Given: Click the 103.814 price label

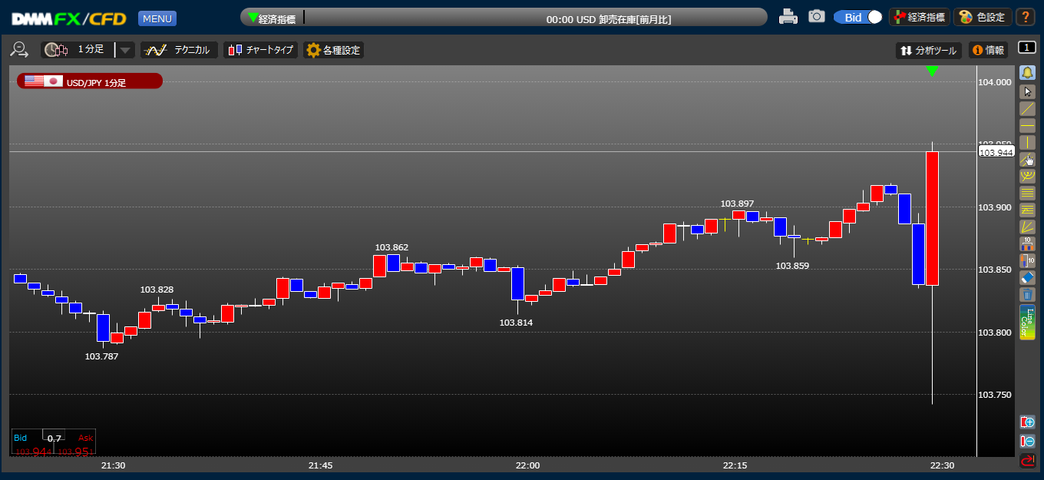Looking at the screenshot, I should point(516,322).
